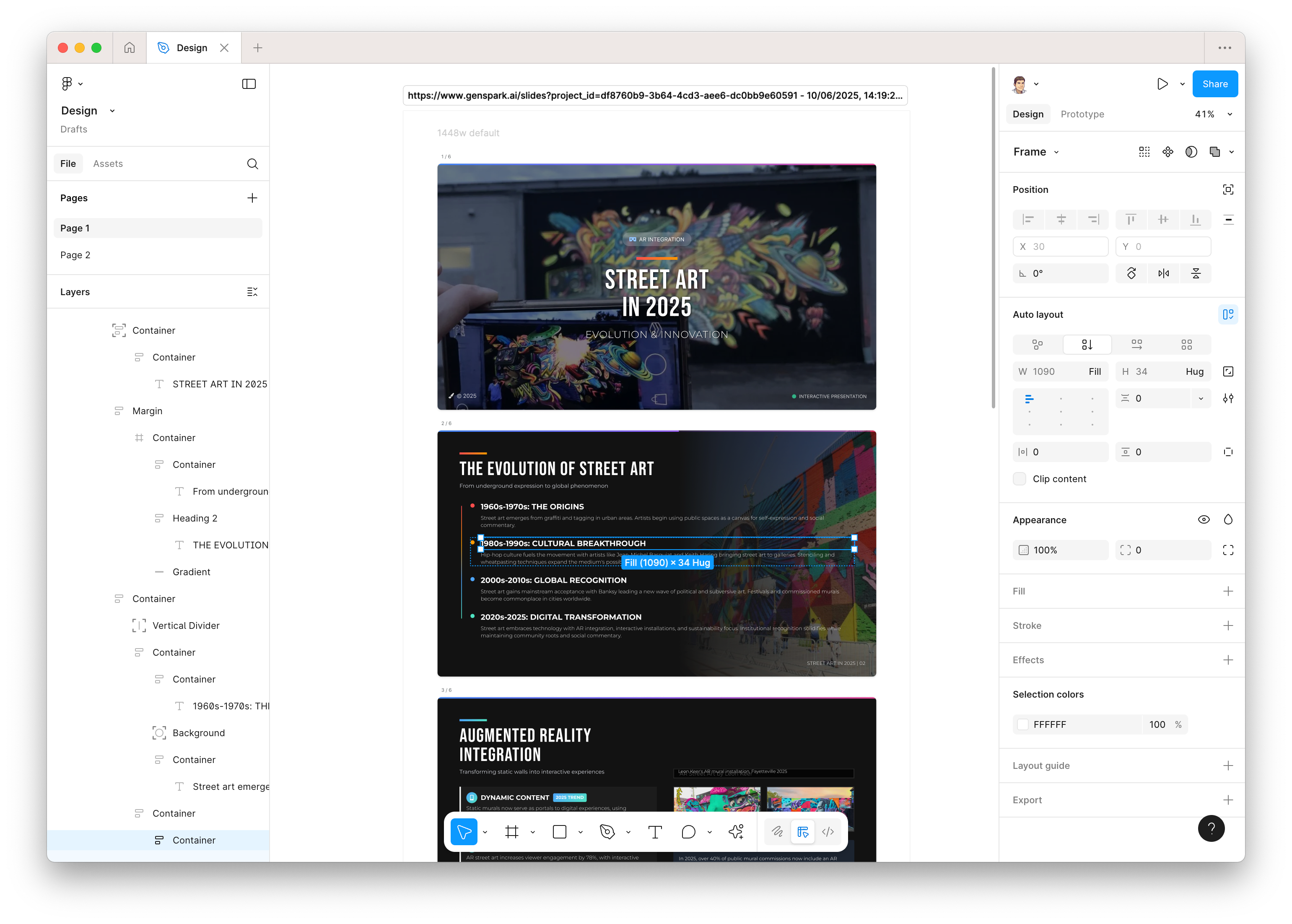1292x924 pixels.
Task: Switch to the Assets tab
Action: [x=108, y=164]
